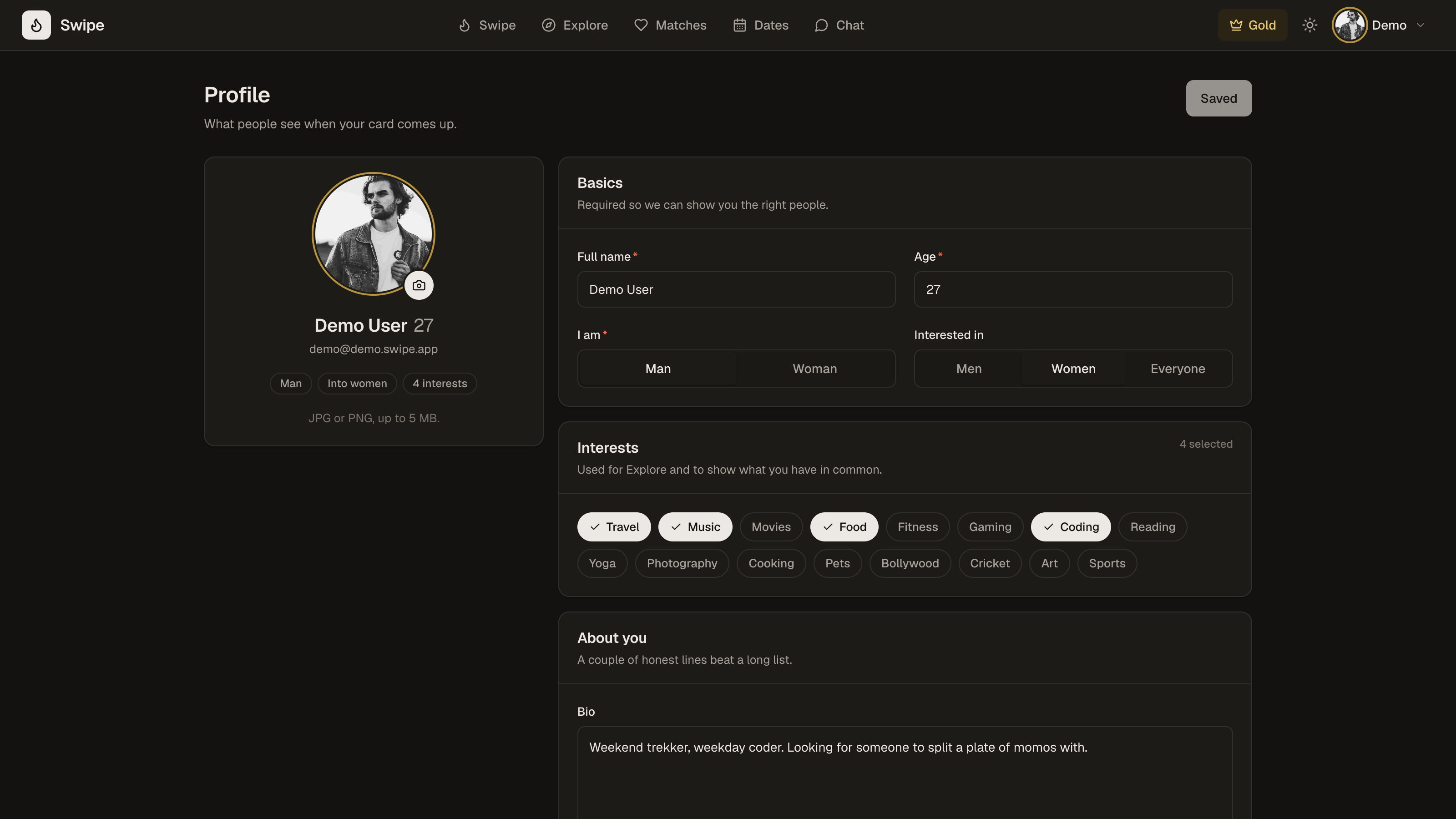Toggle the light theme sun icon
Viewport: 1456px width, 819px height.
click(1309, 25)
